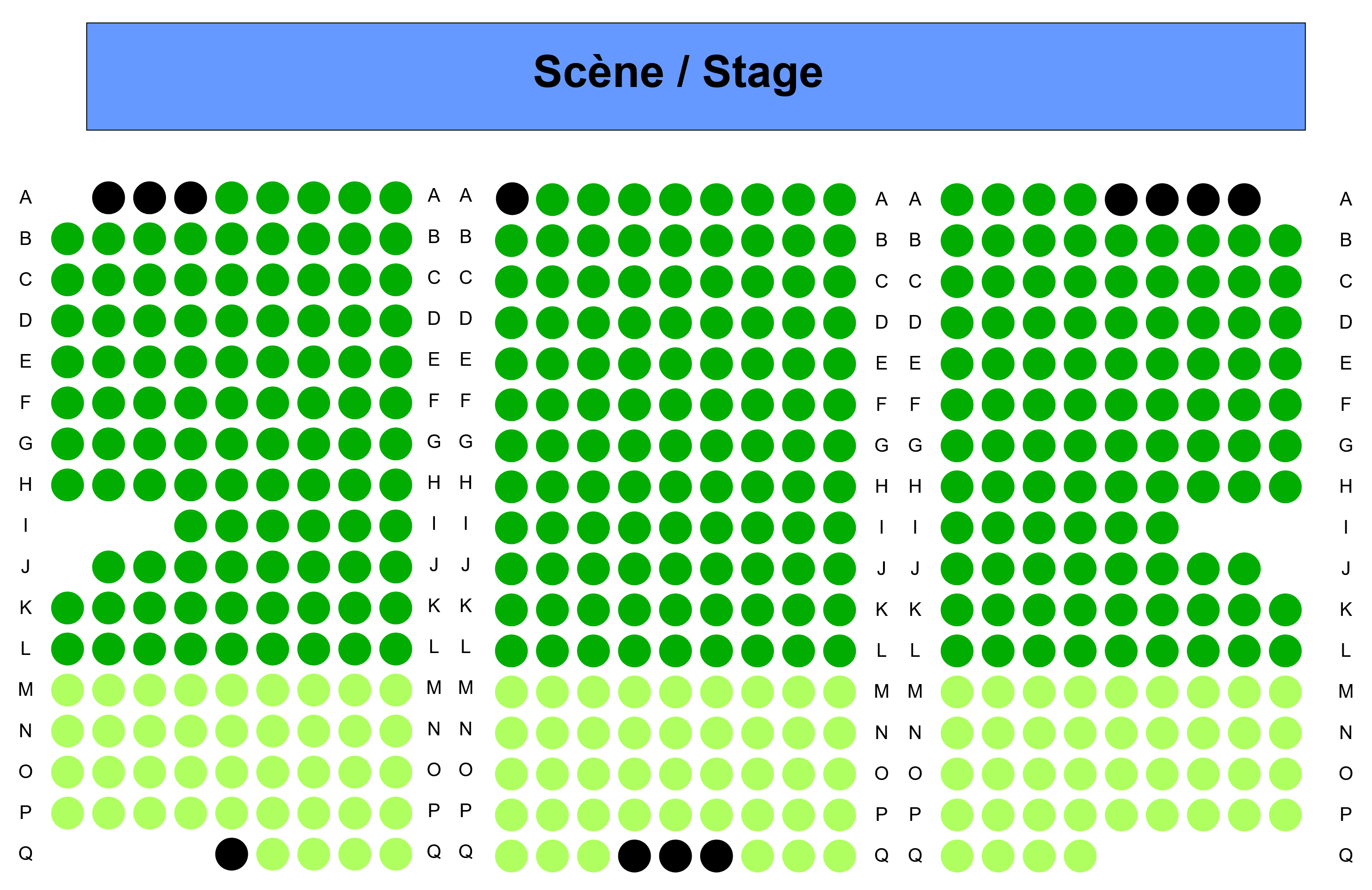
Task: Select the leftmost seat in center section row Q
Action: (512, 856)
